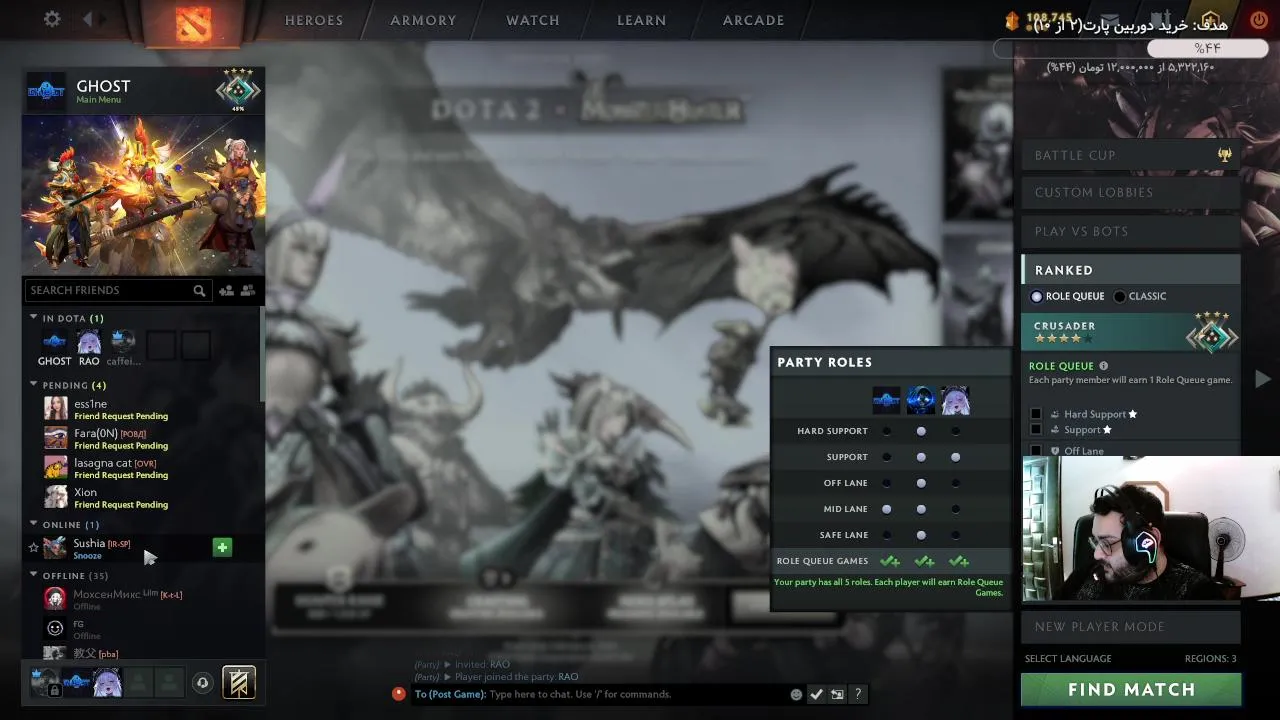The height and width of the screenshot is (720, 1280).
Task: Expand Play vs Bots section
Action: coord(1131,231)
